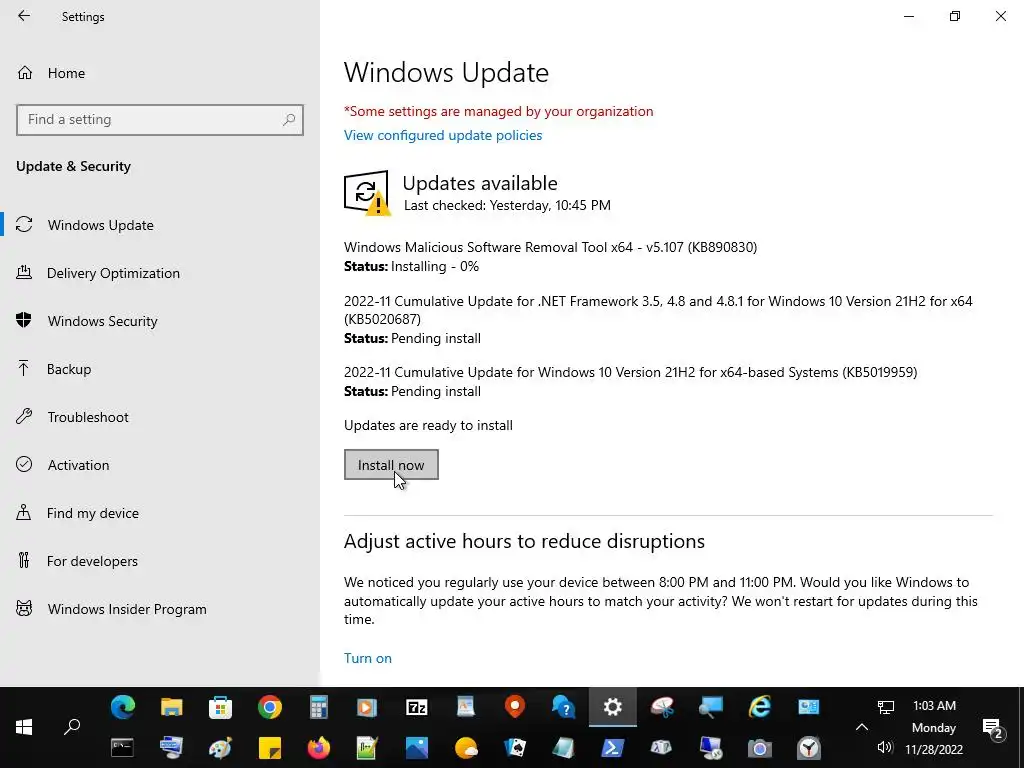Open the Backup settings page

pos(54,369)
